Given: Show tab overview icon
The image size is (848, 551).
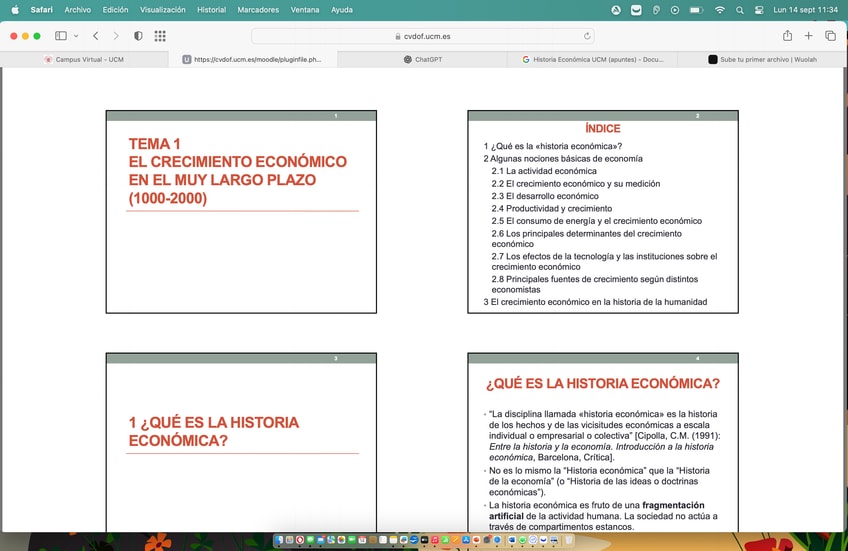Looking at the screenshot, I should click(x=830, y=36).
